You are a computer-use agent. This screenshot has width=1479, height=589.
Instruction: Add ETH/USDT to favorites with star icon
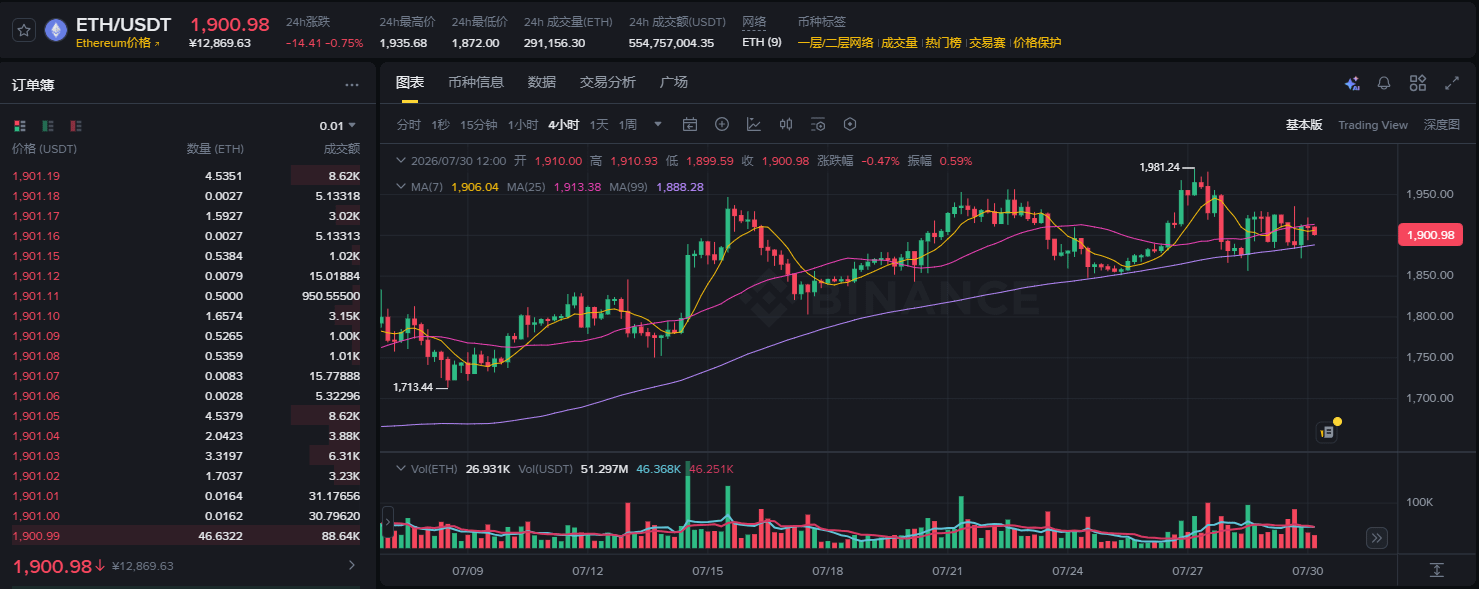coord(24,30)
